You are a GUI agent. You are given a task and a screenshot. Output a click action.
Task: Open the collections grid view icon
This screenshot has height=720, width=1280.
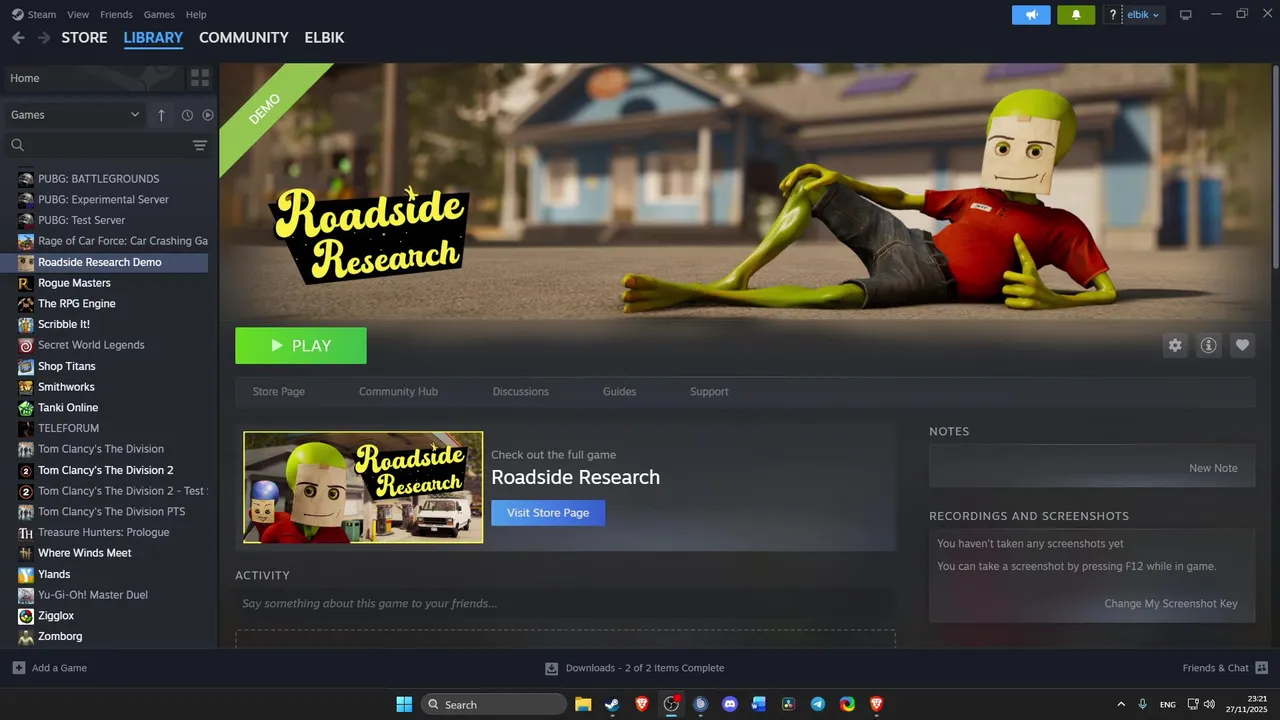pos(200,78)
